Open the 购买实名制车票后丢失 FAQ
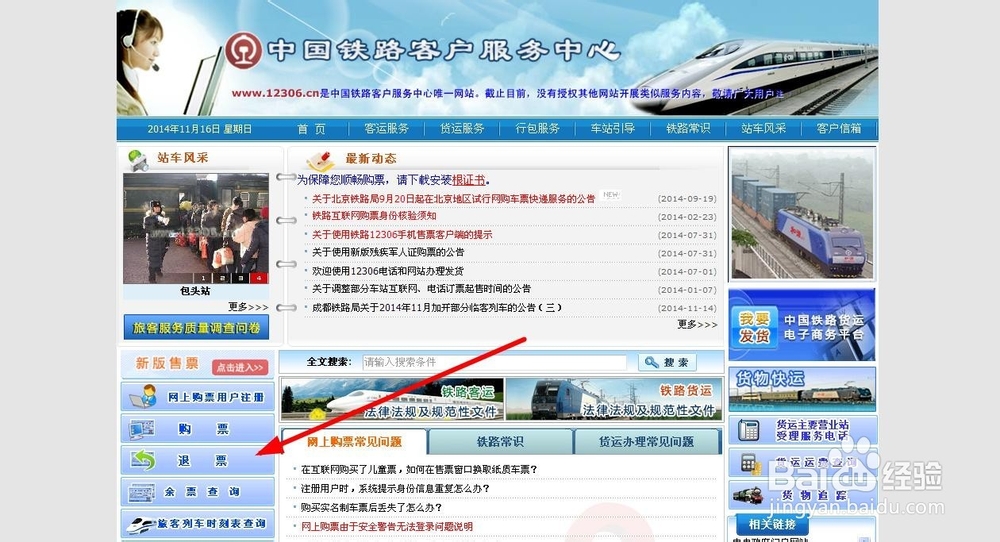1000x542 pixels. pyautogui.click(x=372, y=508)
